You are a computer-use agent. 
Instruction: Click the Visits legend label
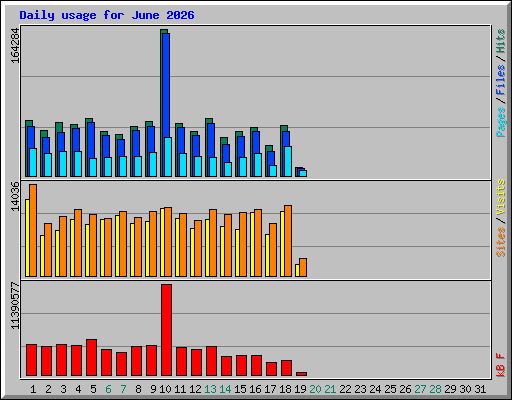[x=501, y=197]
